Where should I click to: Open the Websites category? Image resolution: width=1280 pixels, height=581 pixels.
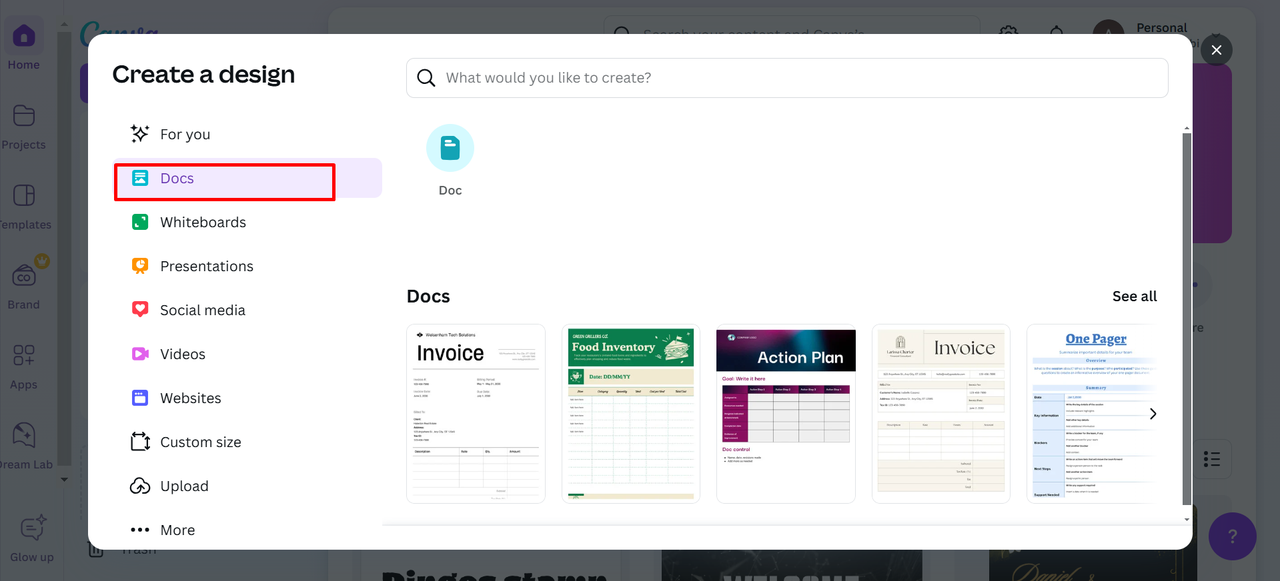click(x=248, y=398)
